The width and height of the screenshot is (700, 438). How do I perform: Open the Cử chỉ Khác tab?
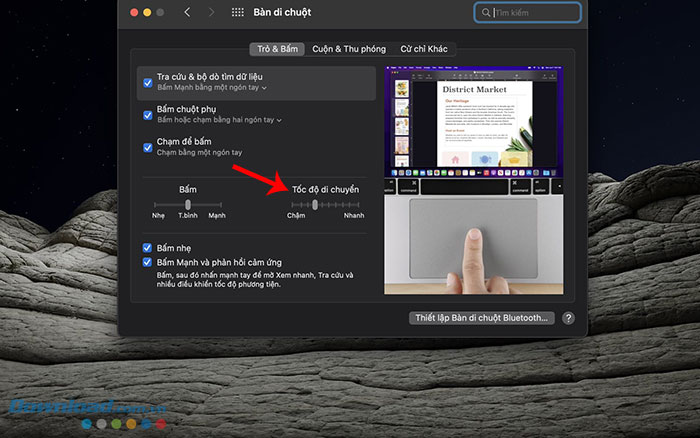423,48
